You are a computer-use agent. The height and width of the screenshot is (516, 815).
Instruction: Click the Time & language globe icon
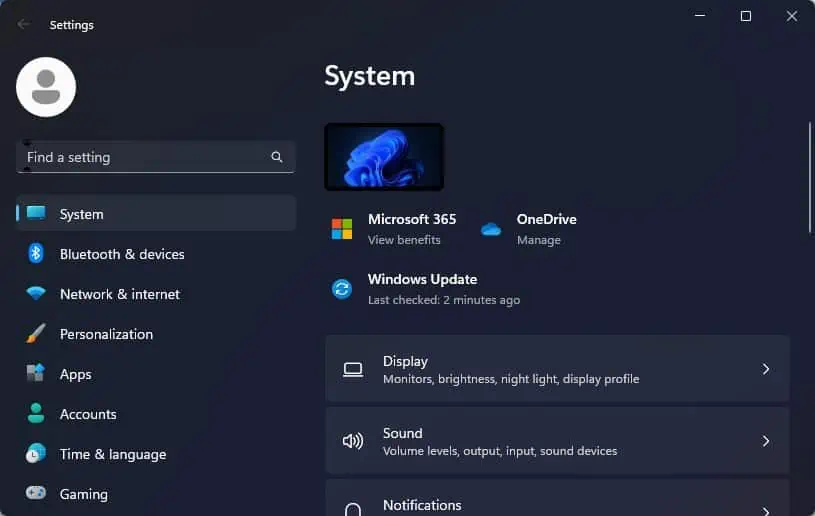coord(36,453)
